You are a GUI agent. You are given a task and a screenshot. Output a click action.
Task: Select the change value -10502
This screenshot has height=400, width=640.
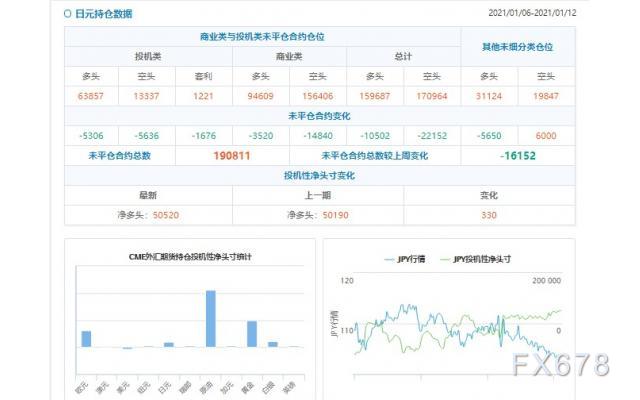(375, 136)
